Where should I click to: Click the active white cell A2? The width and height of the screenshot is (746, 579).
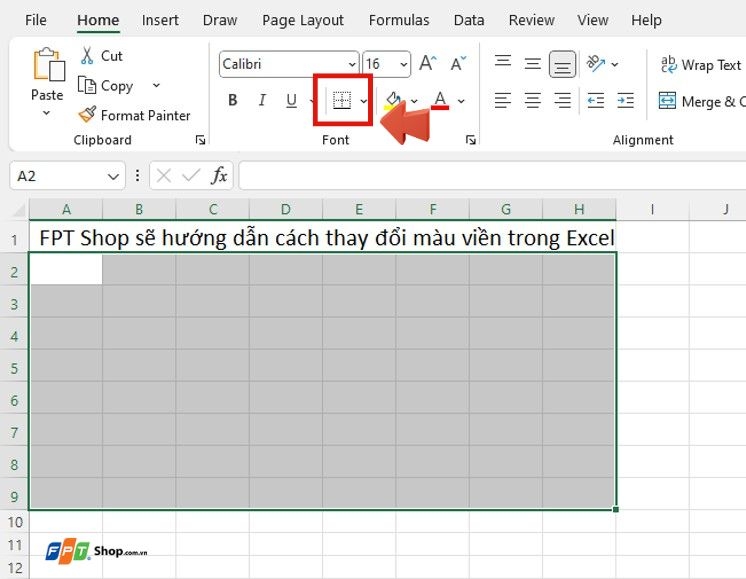pyautogui.click(x=66, y=269)
